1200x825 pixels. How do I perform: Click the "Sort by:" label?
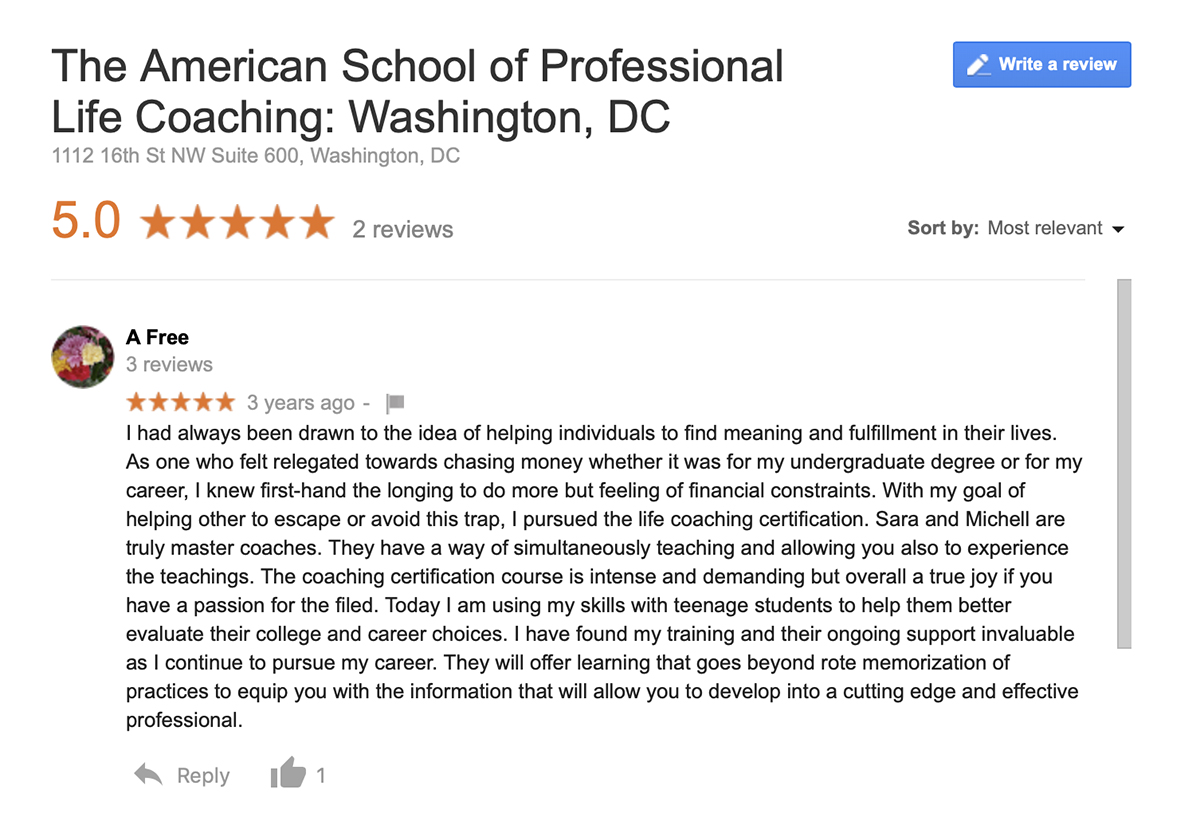[943, 228]
